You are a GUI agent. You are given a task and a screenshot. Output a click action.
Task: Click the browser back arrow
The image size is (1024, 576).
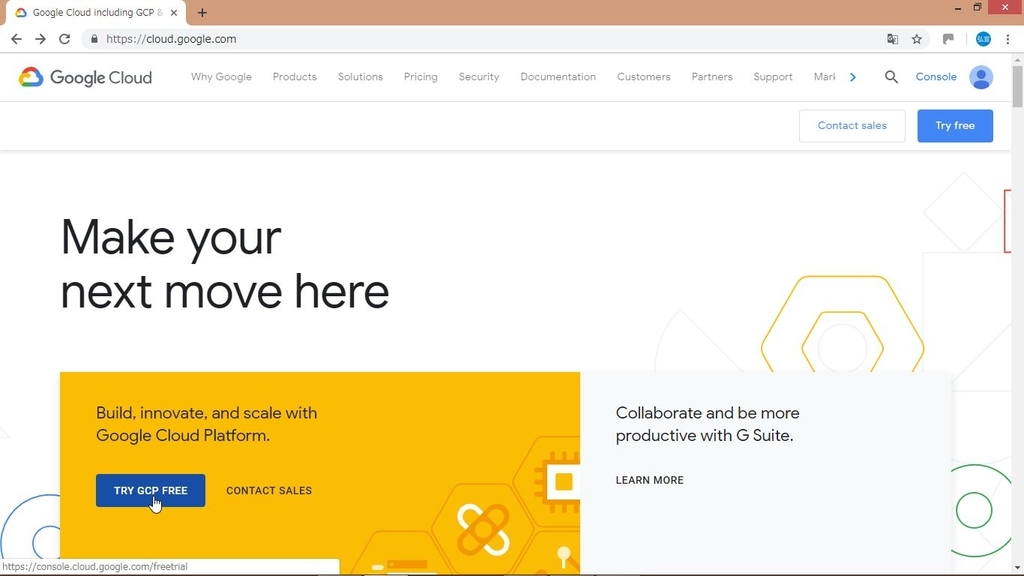click(x=16, y=39)
